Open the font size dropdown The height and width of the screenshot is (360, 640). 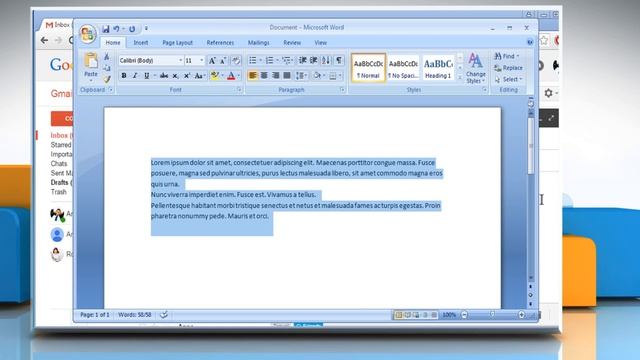(x=201, y=61)
